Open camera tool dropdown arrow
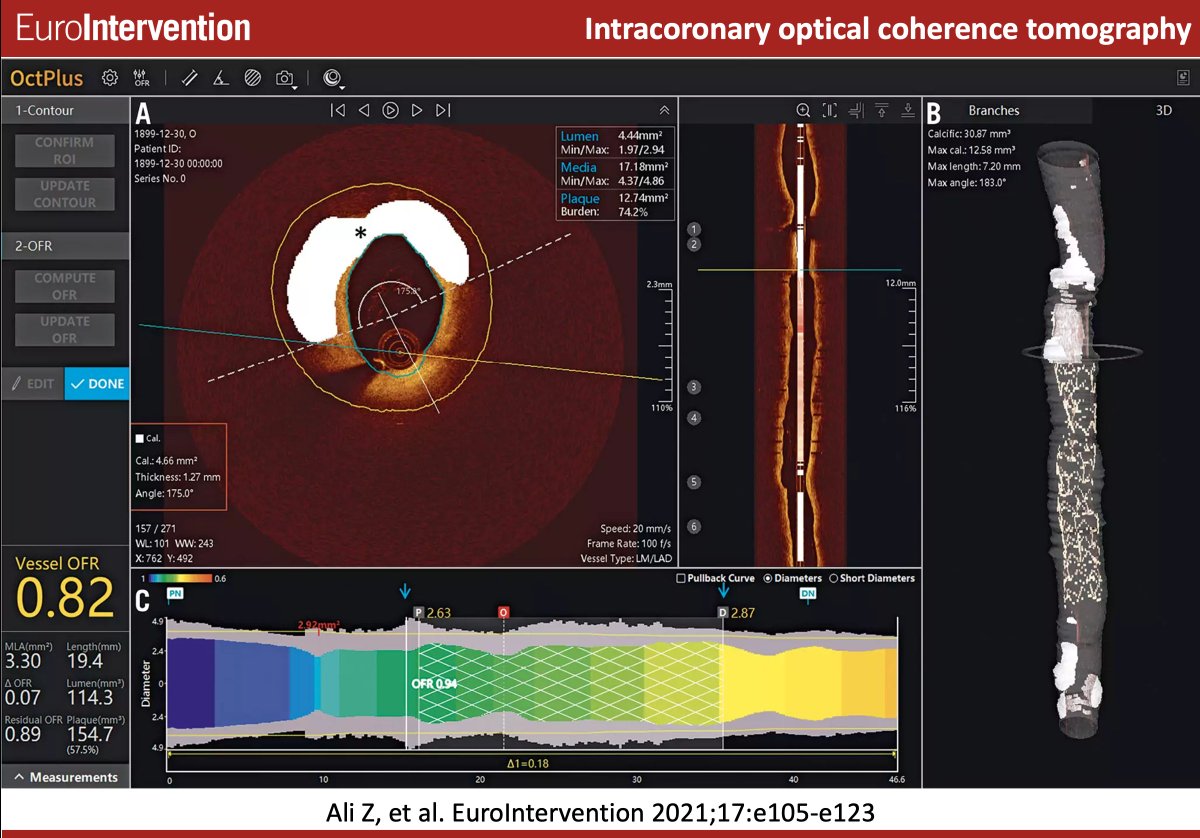 [x=297, y=88]
